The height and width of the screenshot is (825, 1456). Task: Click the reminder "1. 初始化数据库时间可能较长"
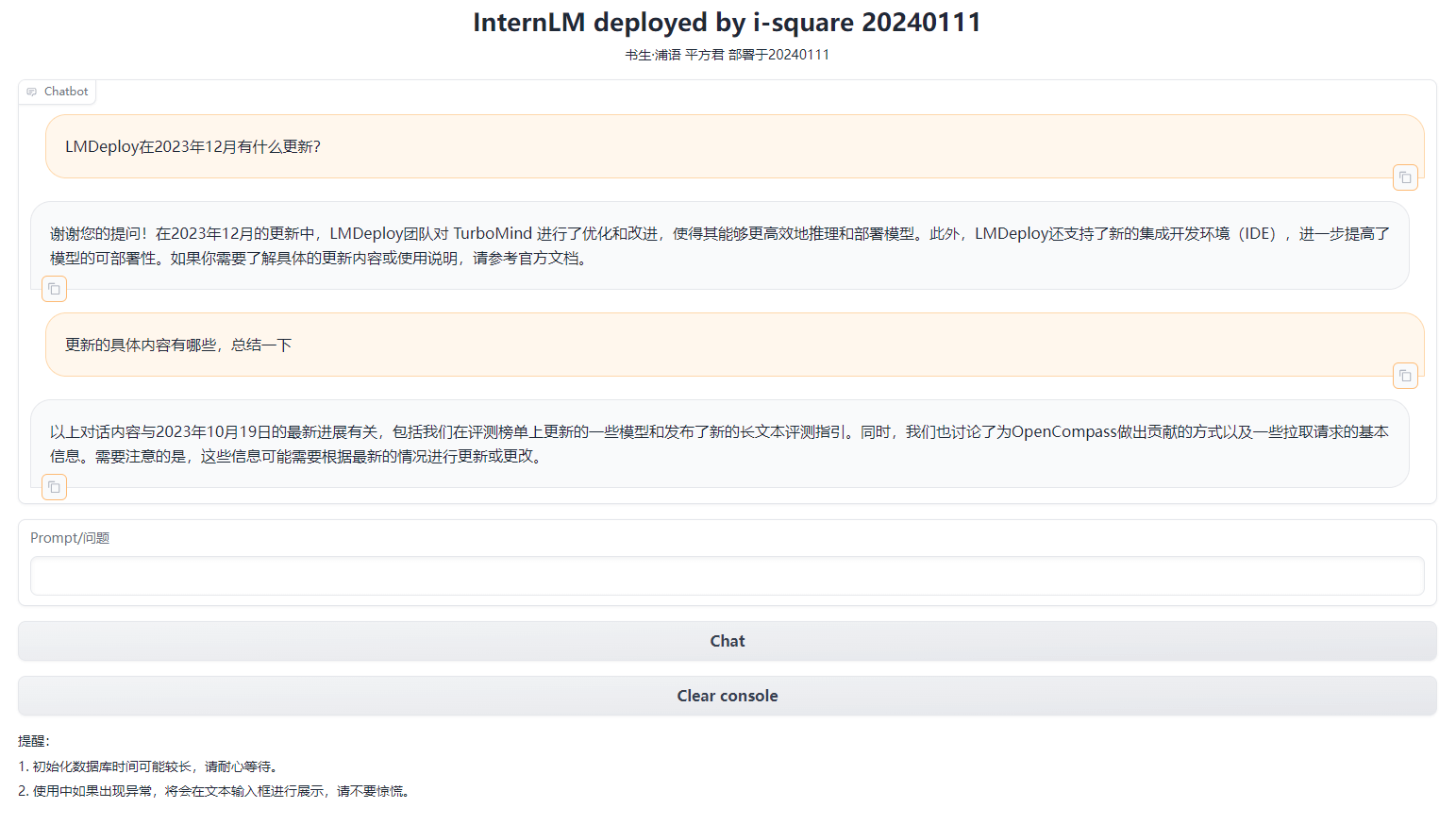point(149,766)
